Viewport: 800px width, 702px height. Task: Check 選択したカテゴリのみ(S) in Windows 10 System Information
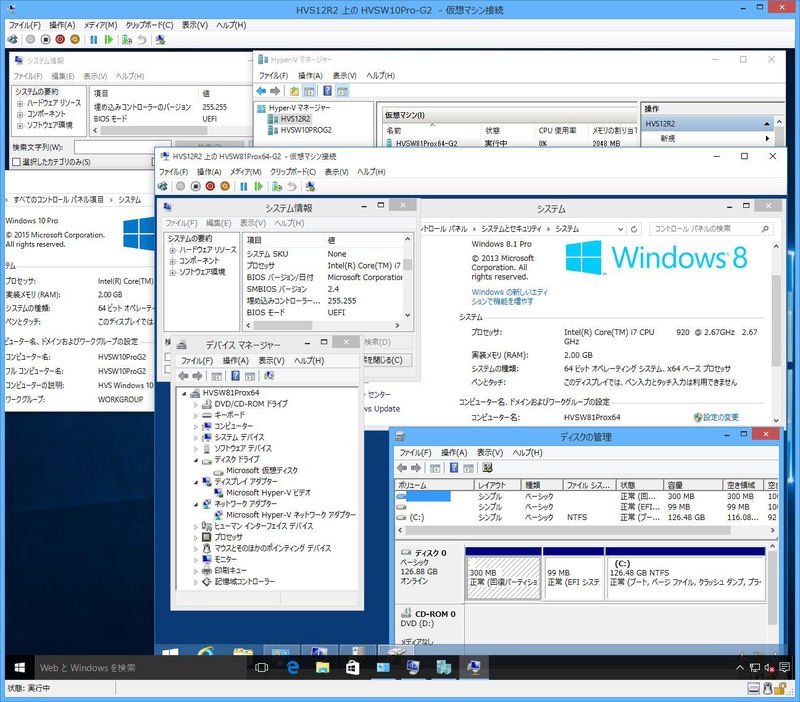tap(16, 162)
